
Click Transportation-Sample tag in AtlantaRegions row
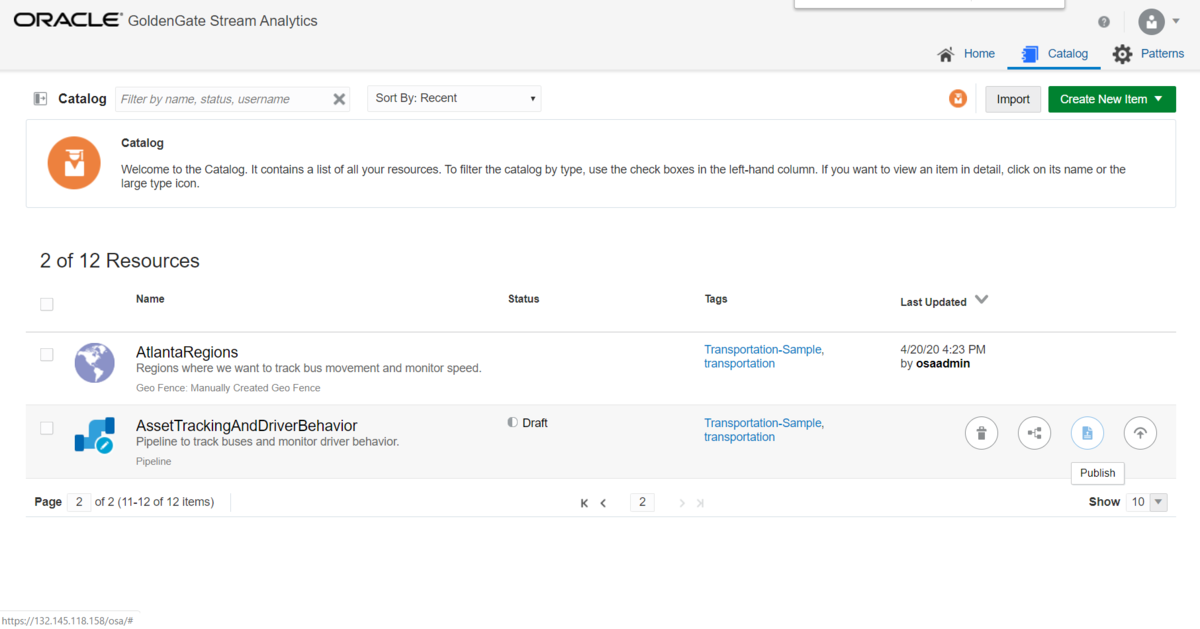(764, 350)
